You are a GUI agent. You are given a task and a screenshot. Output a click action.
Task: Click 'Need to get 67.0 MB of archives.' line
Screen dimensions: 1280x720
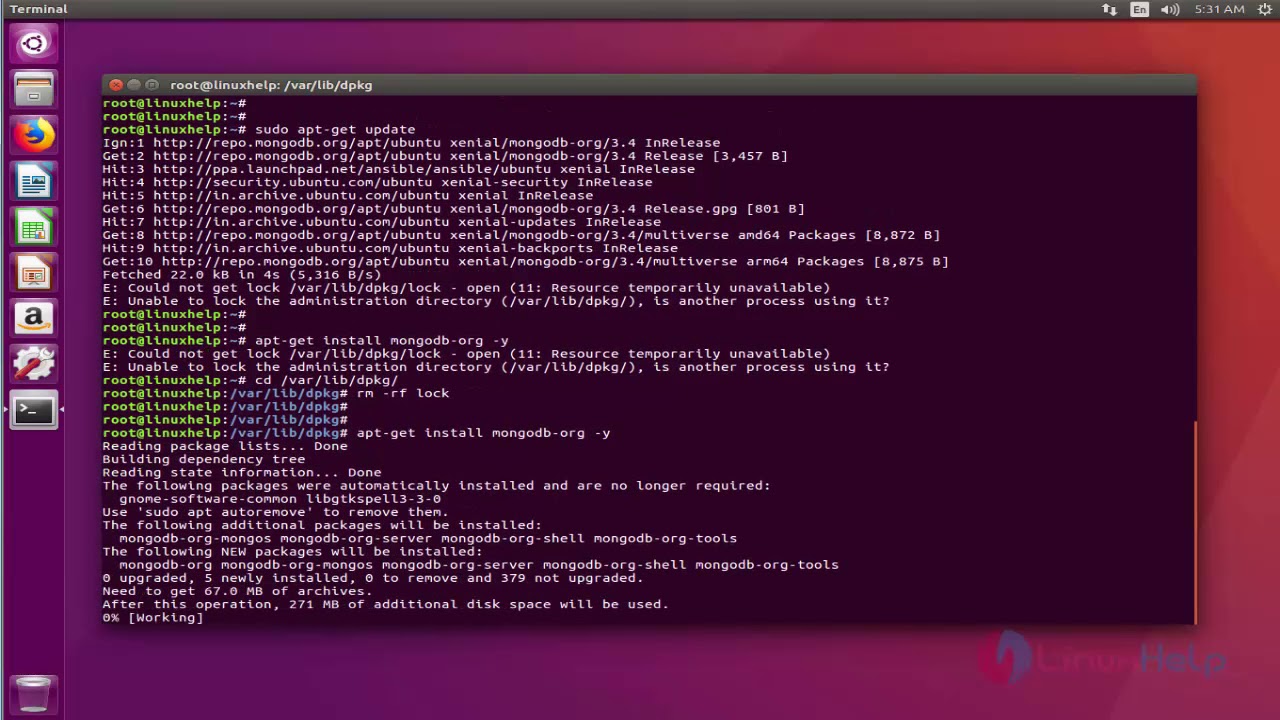pyautogui.click(x=237, y=591)
